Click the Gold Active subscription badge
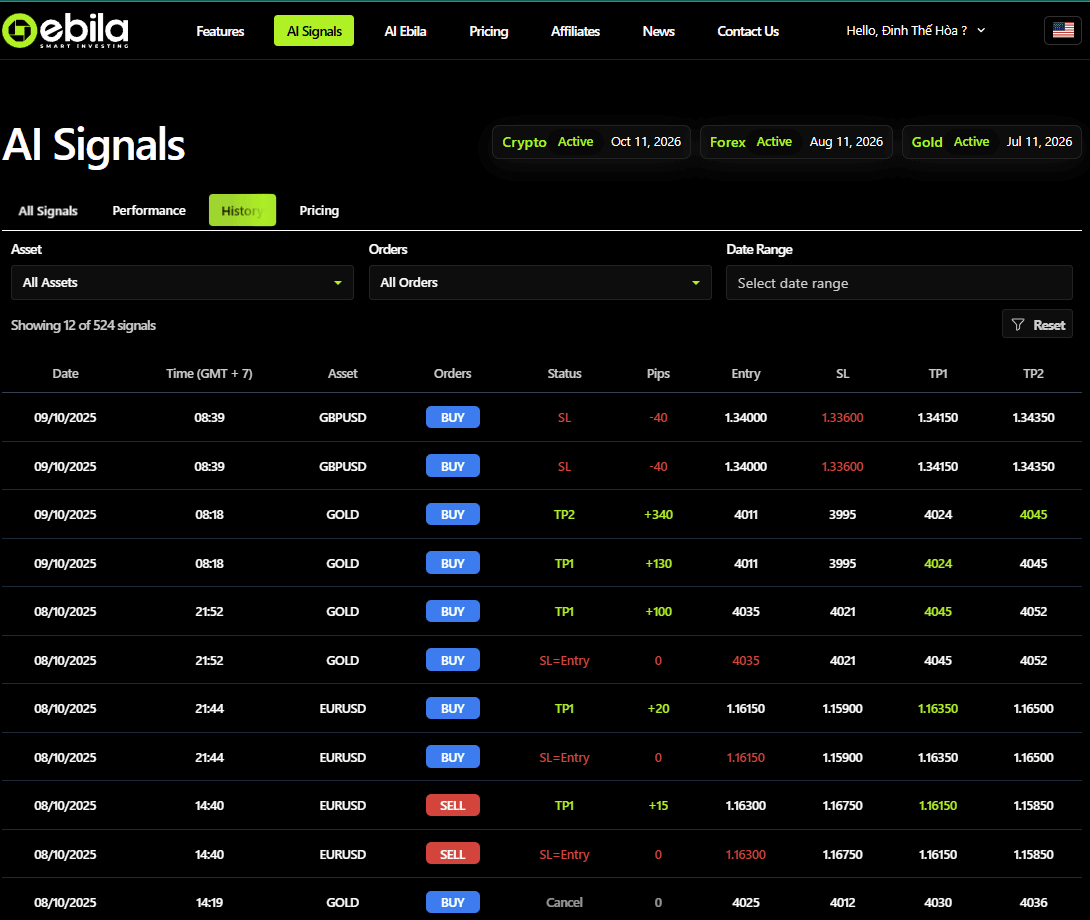 (991, 142)
